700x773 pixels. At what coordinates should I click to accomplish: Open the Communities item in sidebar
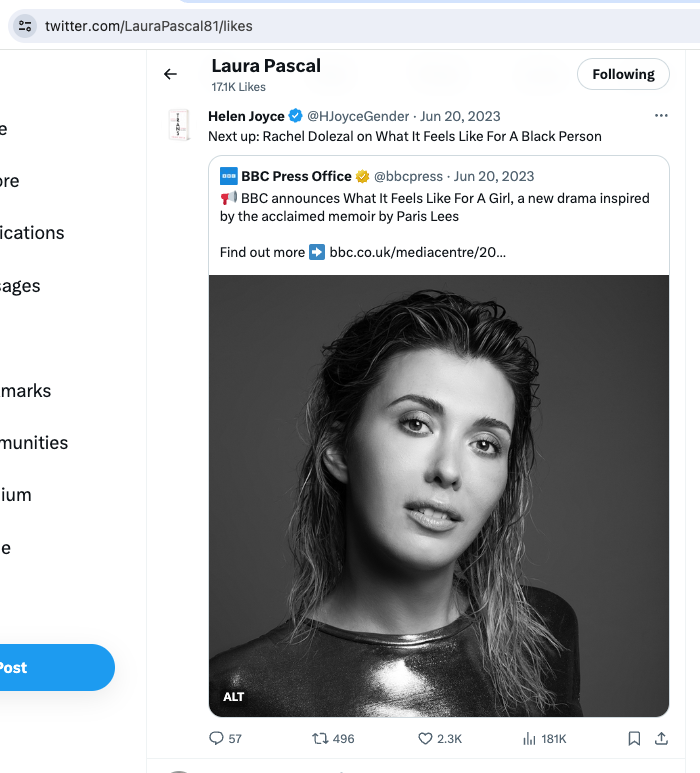34,443
